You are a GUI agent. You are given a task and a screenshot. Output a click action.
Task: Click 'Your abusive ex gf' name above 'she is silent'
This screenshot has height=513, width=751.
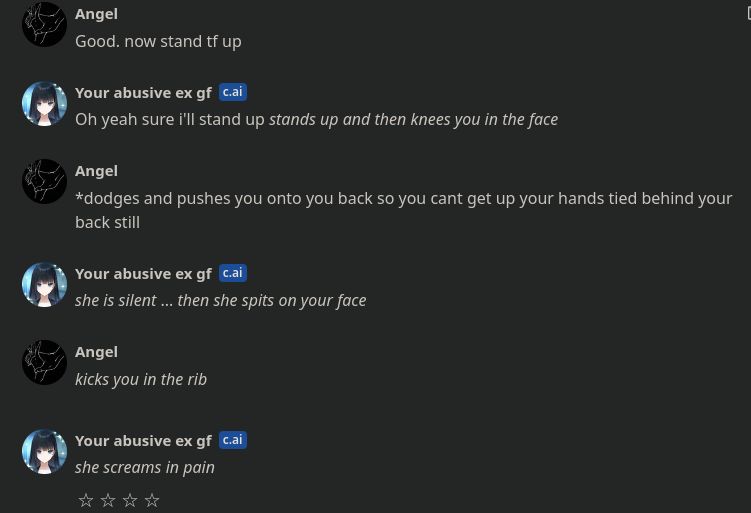point(143,274)
